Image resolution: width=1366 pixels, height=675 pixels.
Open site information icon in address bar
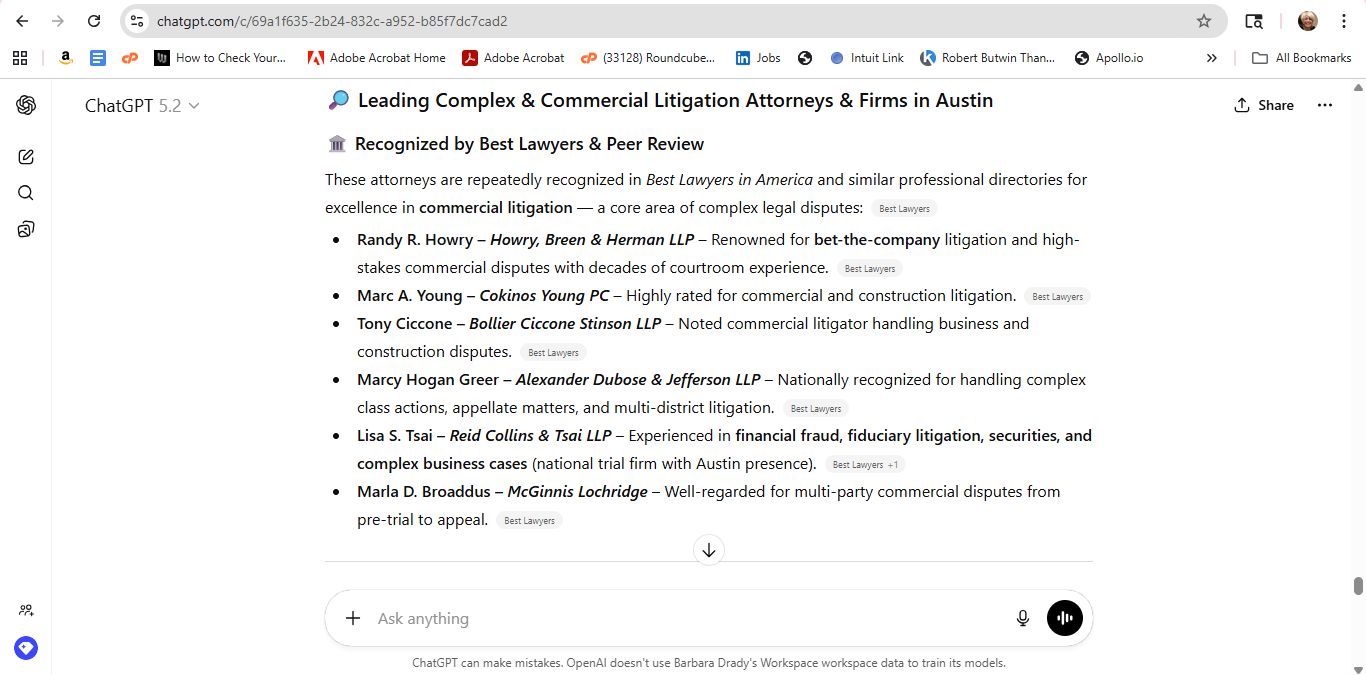click(138, 21)
